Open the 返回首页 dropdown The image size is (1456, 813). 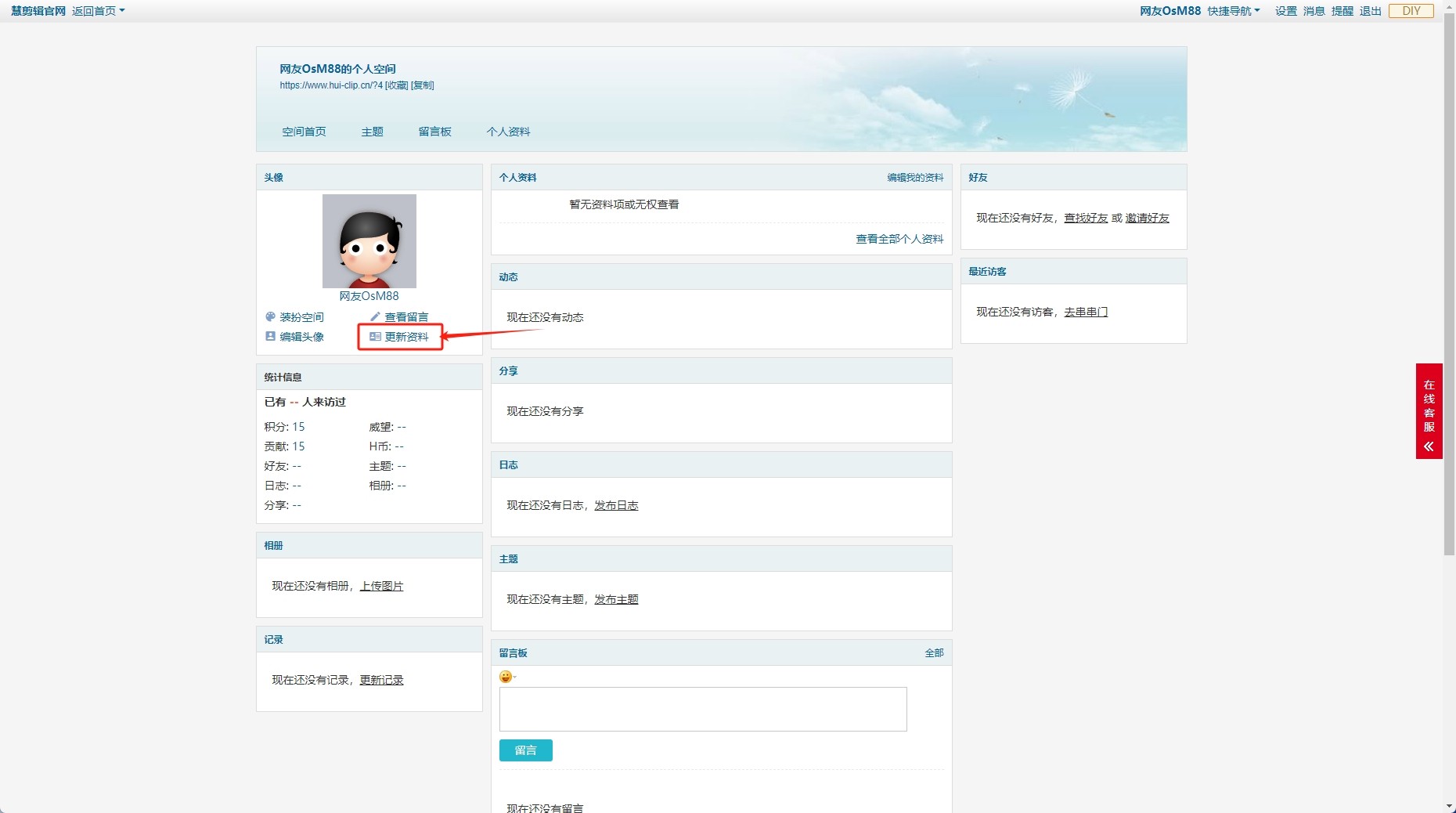99,11
